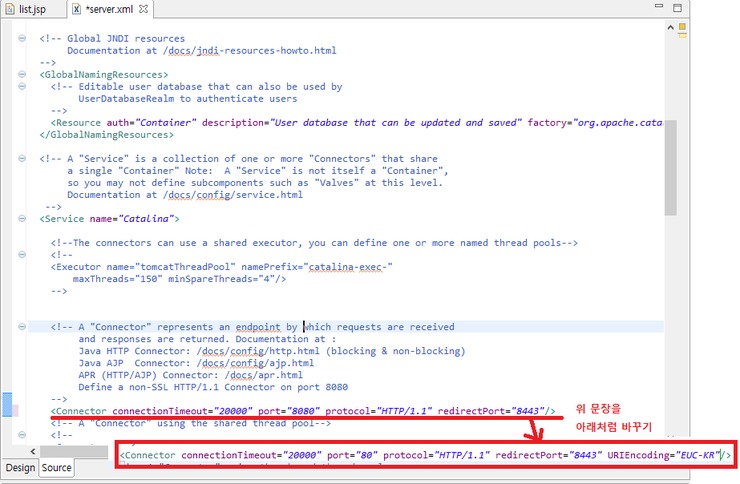Click the JSP file icon on list.jsp tab
This screenshot has width=740, height=484.
click(9, 10)
